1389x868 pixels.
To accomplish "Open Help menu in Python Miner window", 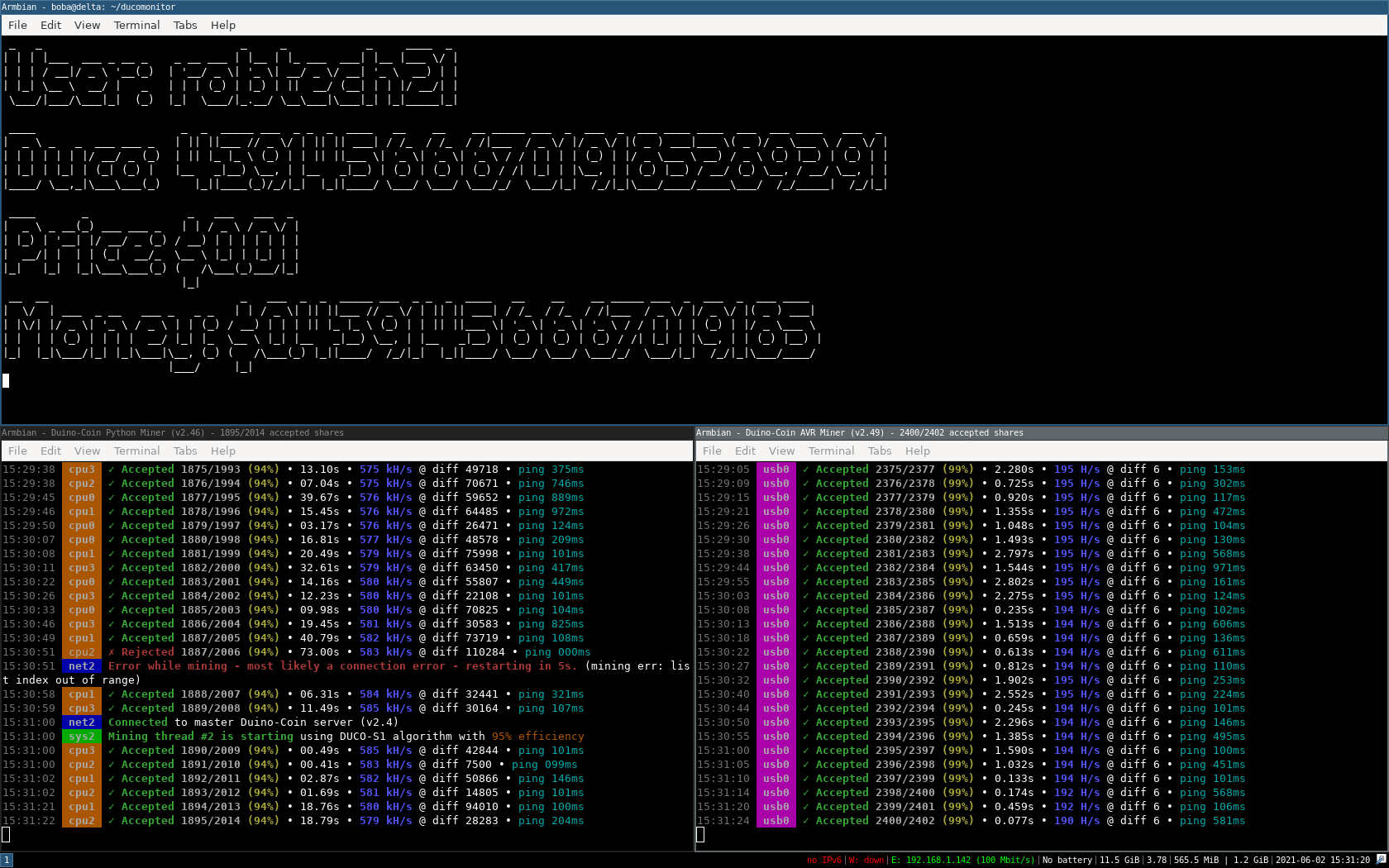I will point(223,451).
